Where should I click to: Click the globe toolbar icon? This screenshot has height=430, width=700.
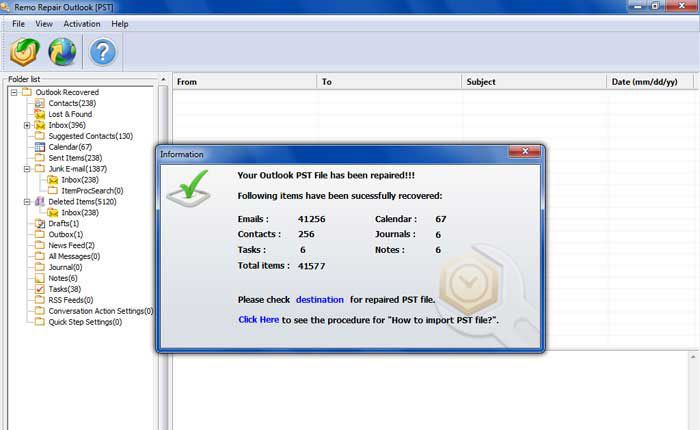pyautogui.click(x=62, y=52)
